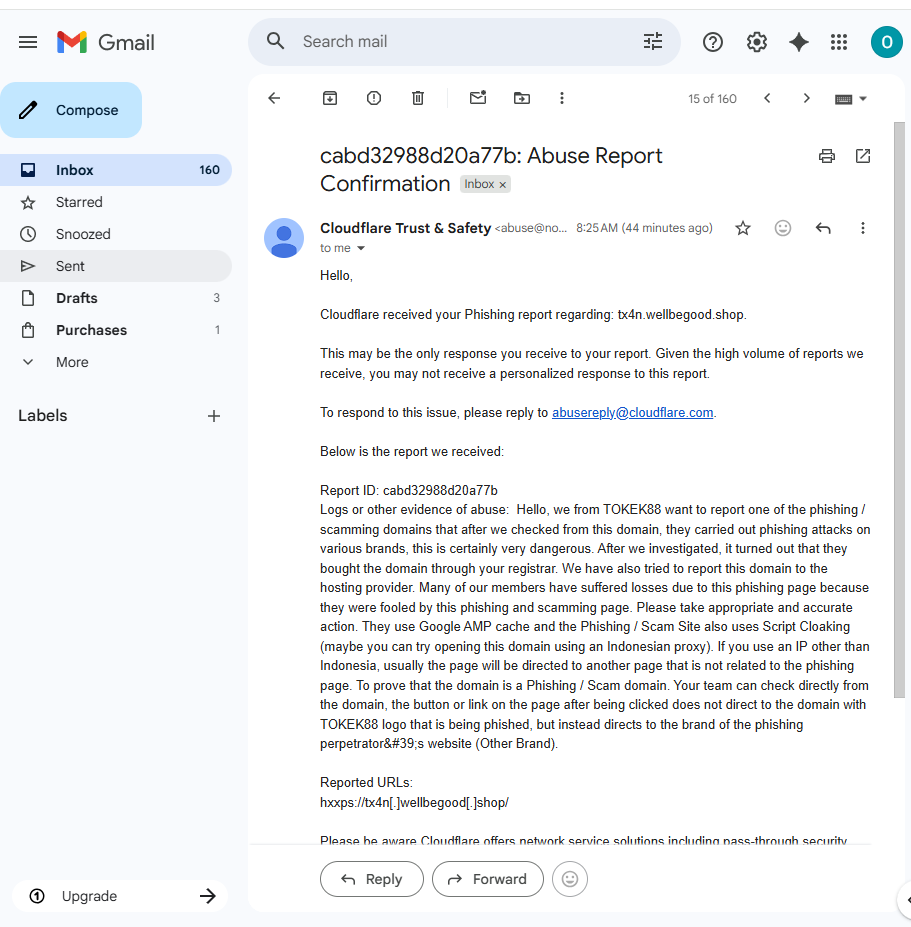This screenshot has height=927, width=911.
Task: Focus the Search mail field
Action: pyautogui.click(x=464, y=41)
